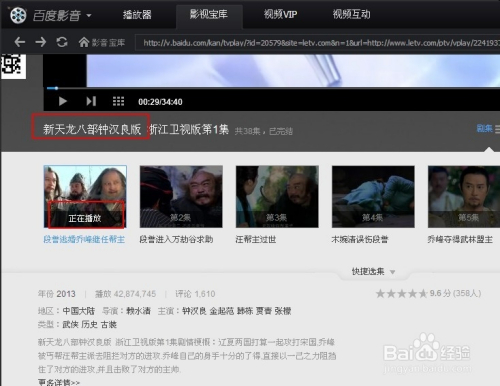Image resolution: width=500 pixels, height=386 pixels.
Task: Click the 年份 2013 text
Action: [57, 294]
